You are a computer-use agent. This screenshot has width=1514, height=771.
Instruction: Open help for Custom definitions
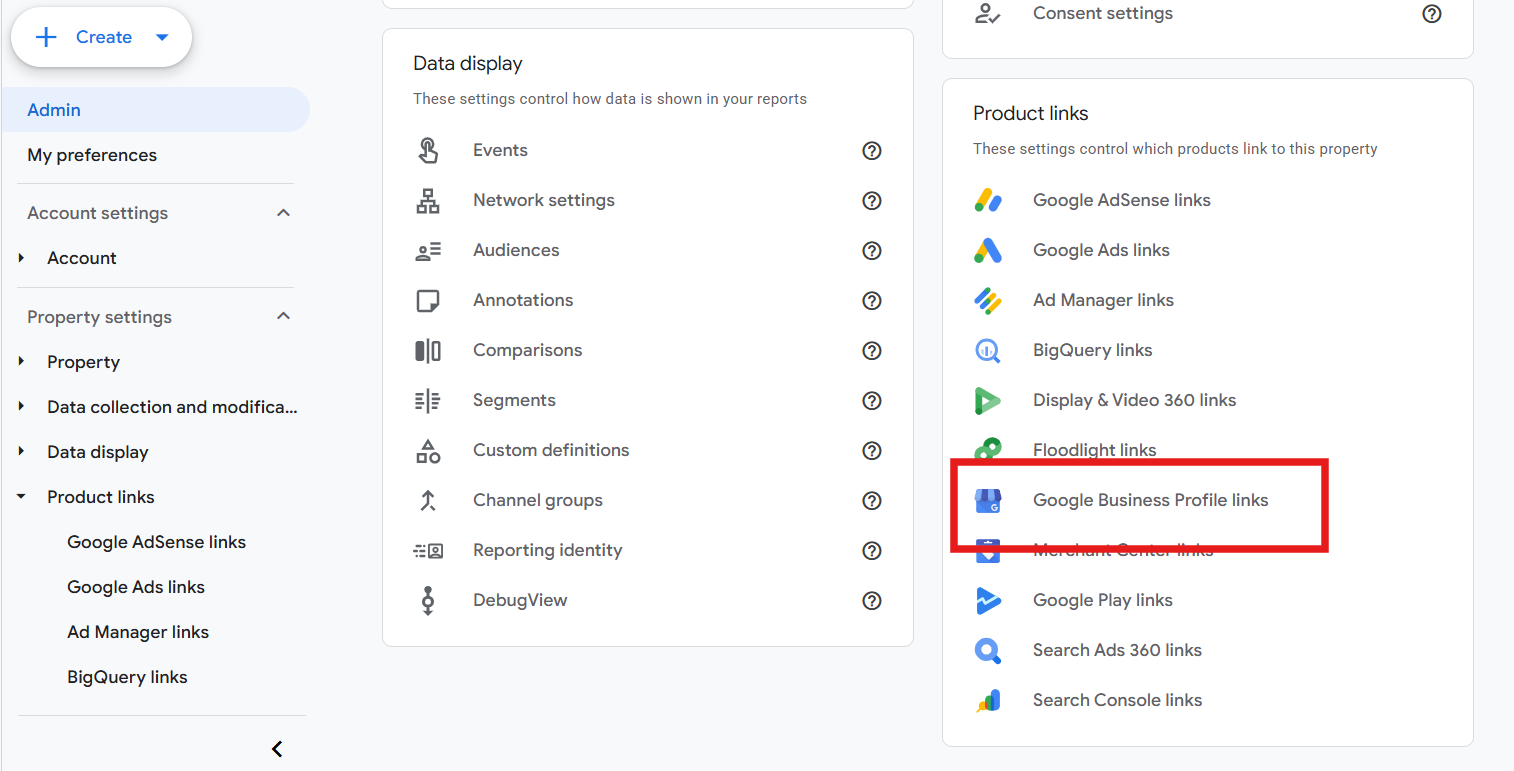[872, 450]
